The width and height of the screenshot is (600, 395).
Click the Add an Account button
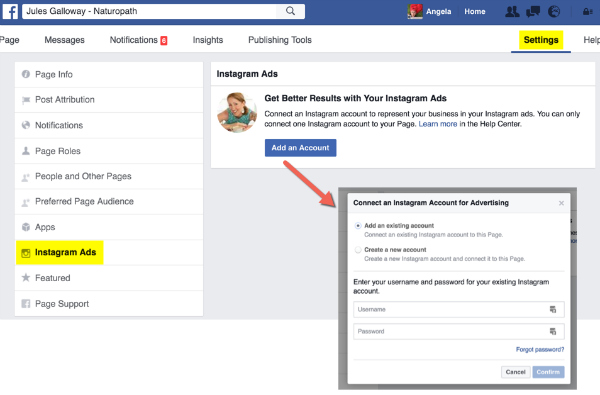click(x=300, y=148)
